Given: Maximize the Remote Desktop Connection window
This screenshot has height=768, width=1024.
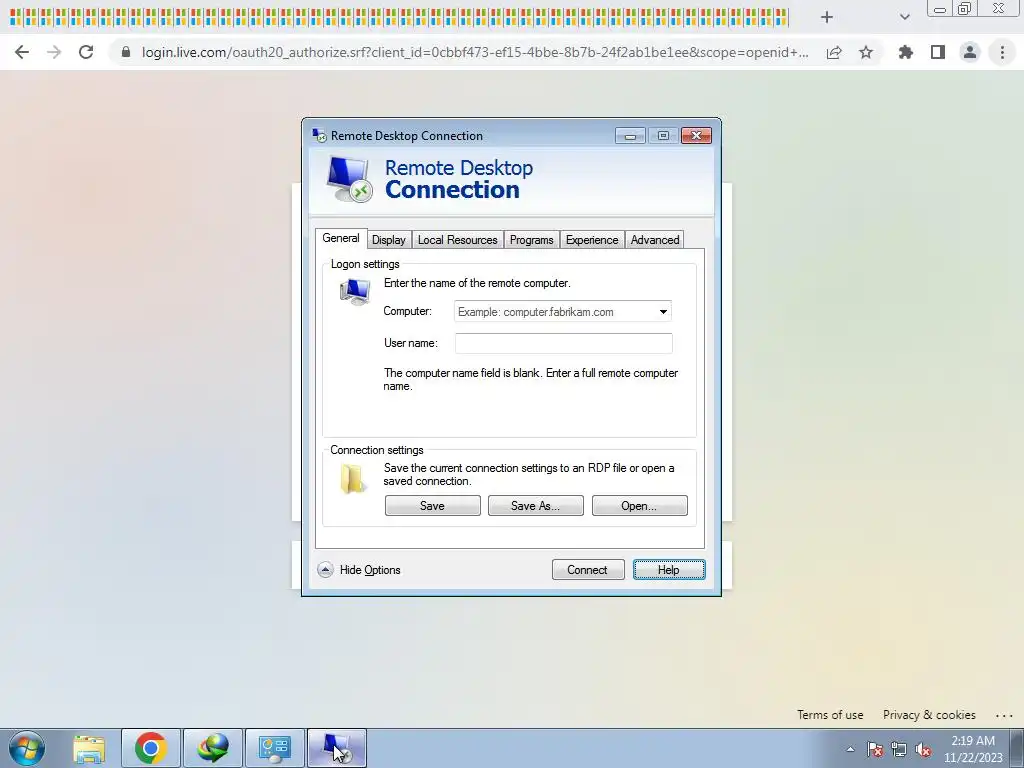Looking at the screenshot, I should tap(663, 135).
